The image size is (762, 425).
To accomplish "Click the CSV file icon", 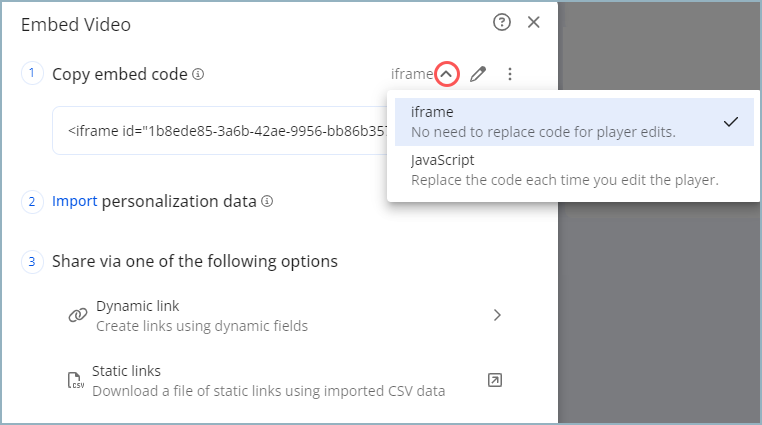I will point(75,380).
